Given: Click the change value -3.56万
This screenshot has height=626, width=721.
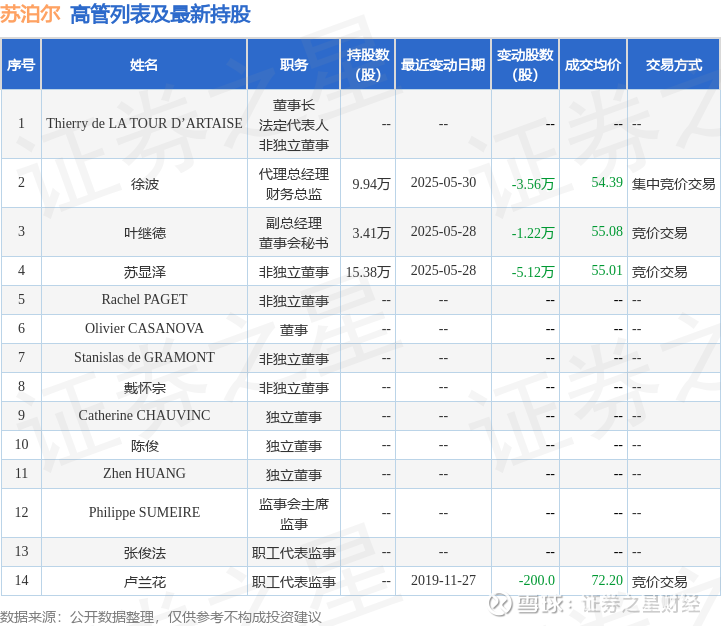Looking at the screenshot, I should pos(533,184).
